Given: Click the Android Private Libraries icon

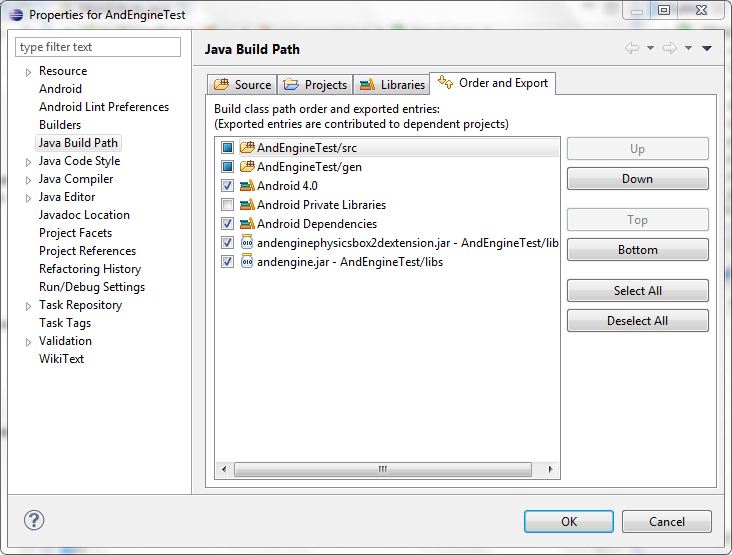Looking at the screenshot, I should (247, 205).
